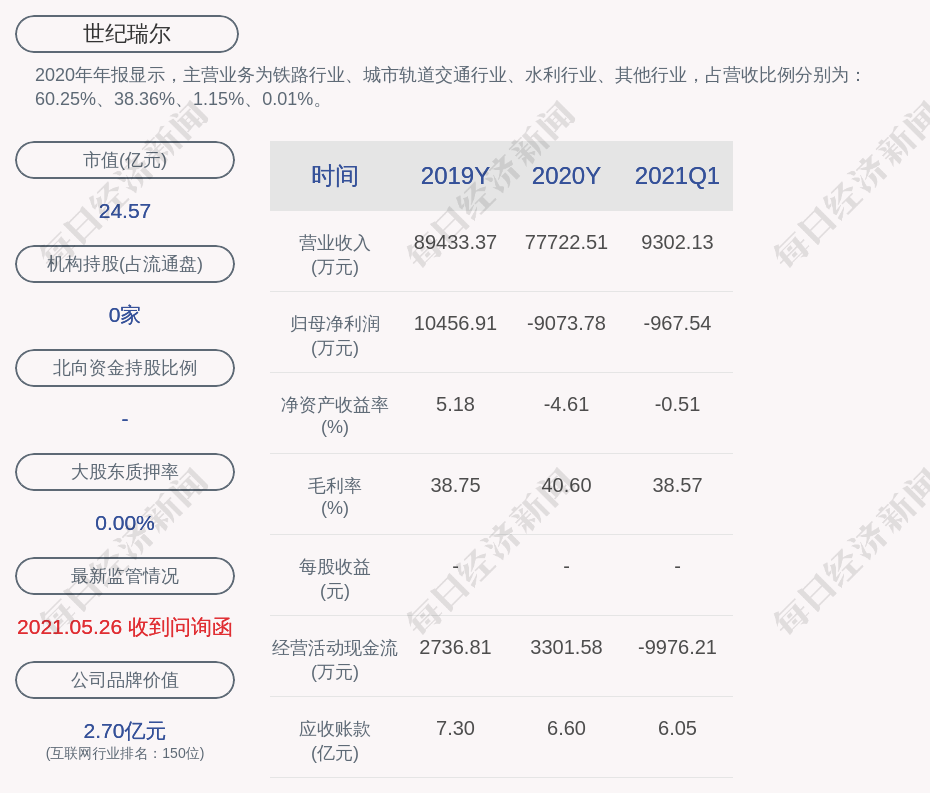Click the 机构持股(占流通盘) label

coord(125,264)
